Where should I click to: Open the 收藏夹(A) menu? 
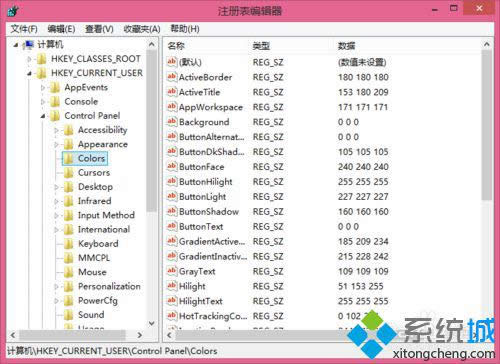(x=142, y=29)
